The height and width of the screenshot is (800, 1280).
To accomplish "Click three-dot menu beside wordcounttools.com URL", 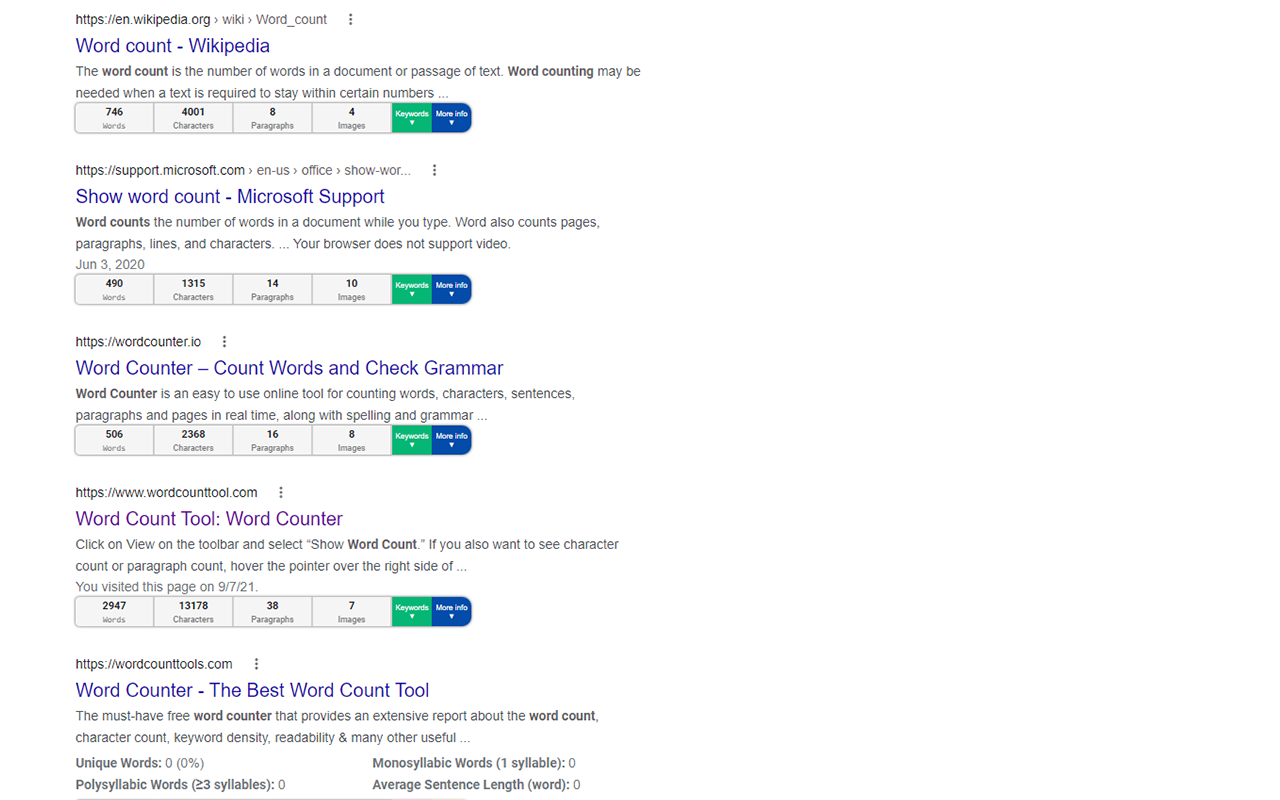I will [x=256, y=664].
